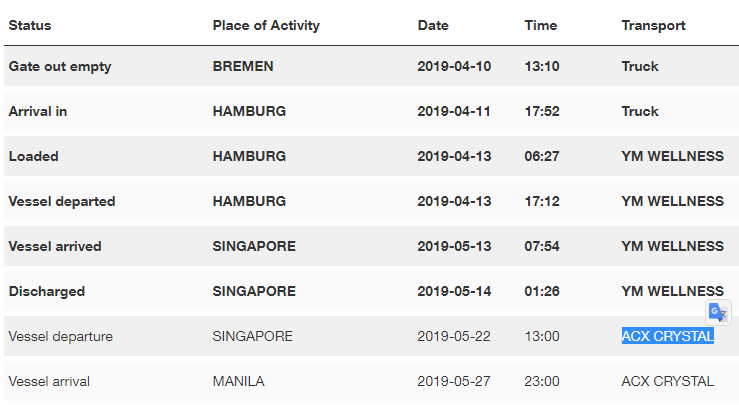Click the Arrival in status cell
739x405 pixels.
(x=38, y=111)
